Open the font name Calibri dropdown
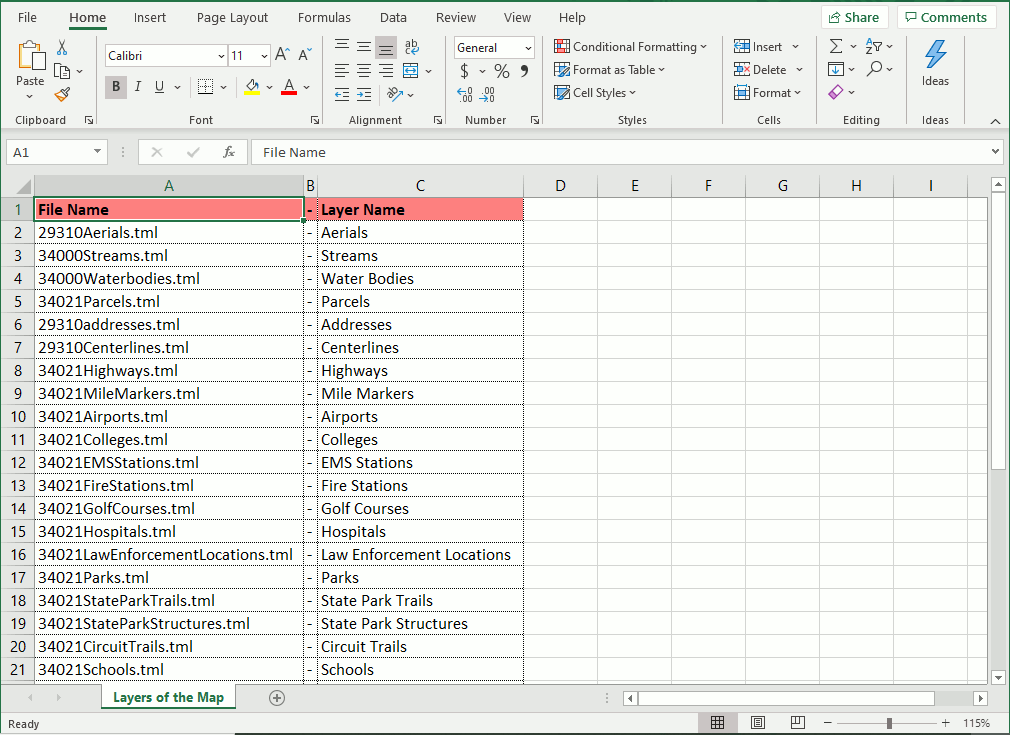The width and height of the screenshot is (1010, 735). point(220,56)
